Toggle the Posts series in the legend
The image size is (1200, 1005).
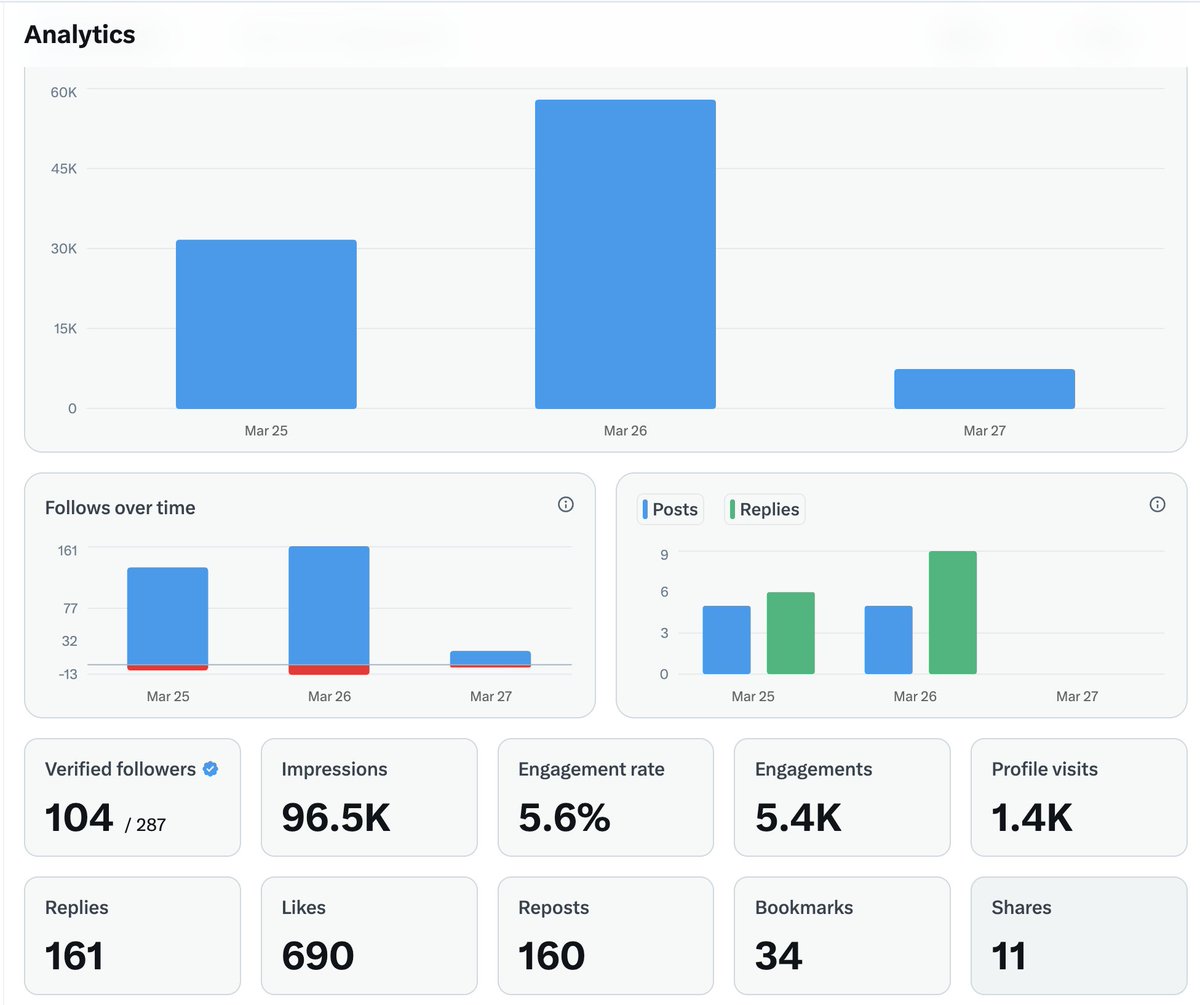(670, 509)
